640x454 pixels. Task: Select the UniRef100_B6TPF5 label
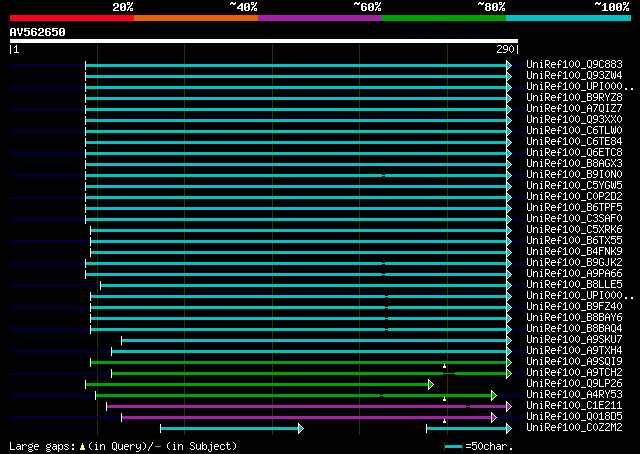pyautogui.click(x=574, y=208)
